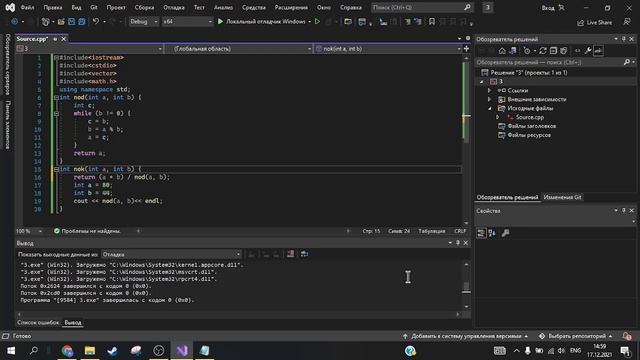
Task: Click the Save (floppy disk) toolbar icon
Action: click(71, 22)
